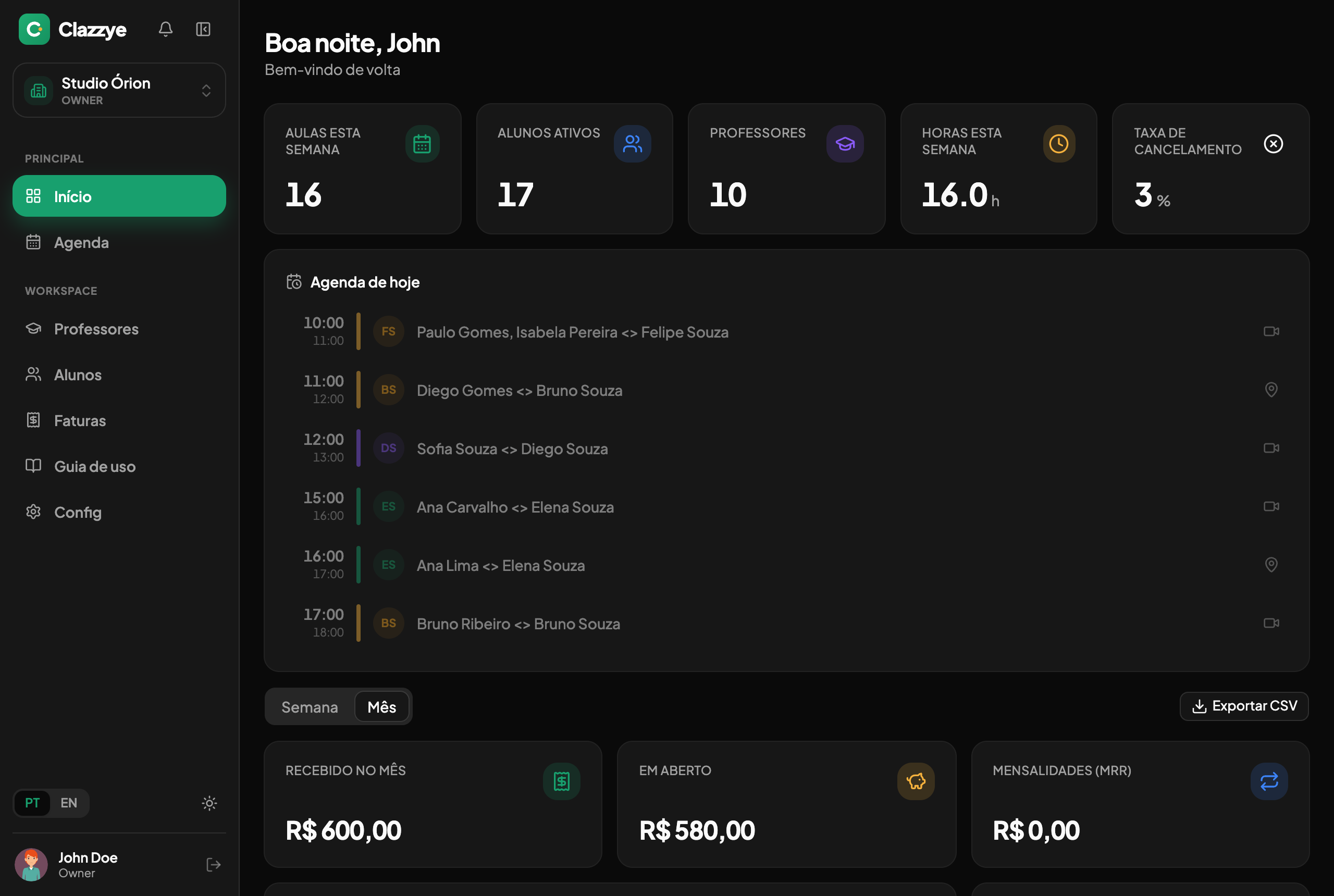
Task: Click the piggy bank icon on Em Aberto card
Action: 916,781
